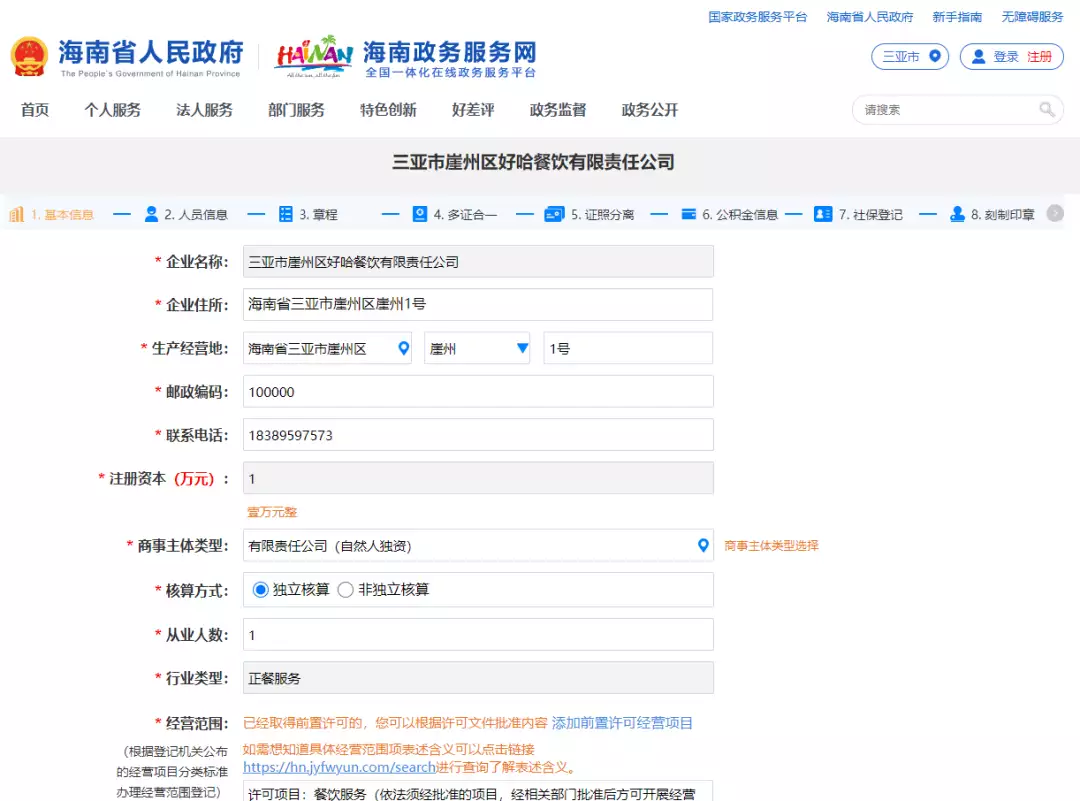Open the 政务公开 menu
The image size is (1080, 801).
click(650, 110)
